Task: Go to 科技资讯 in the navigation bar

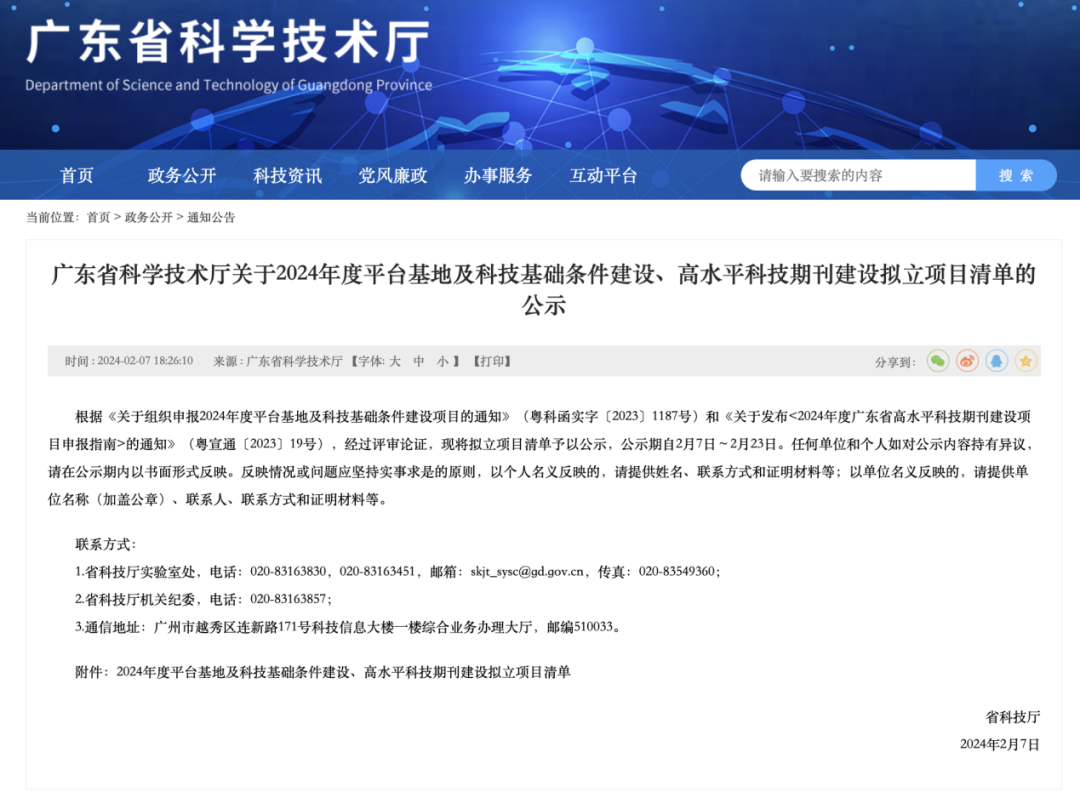Action: (x=288, y=175)
